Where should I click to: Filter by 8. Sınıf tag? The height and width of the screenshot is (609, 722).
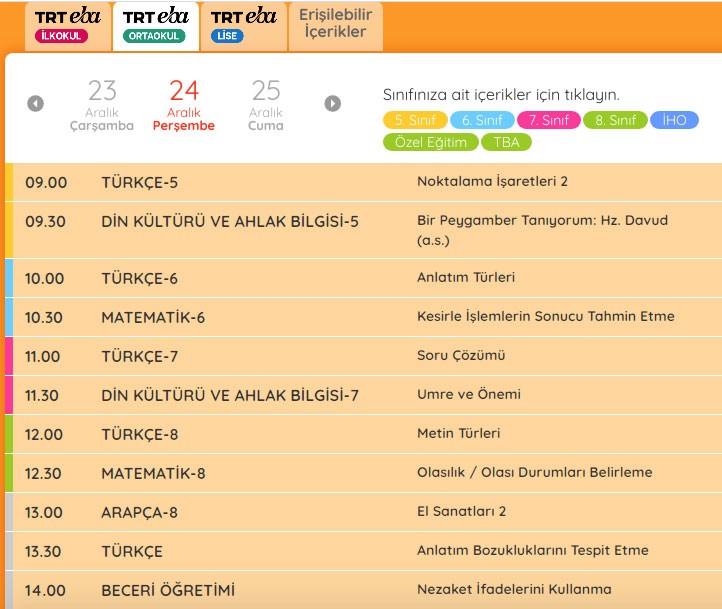tap(615, 120)
